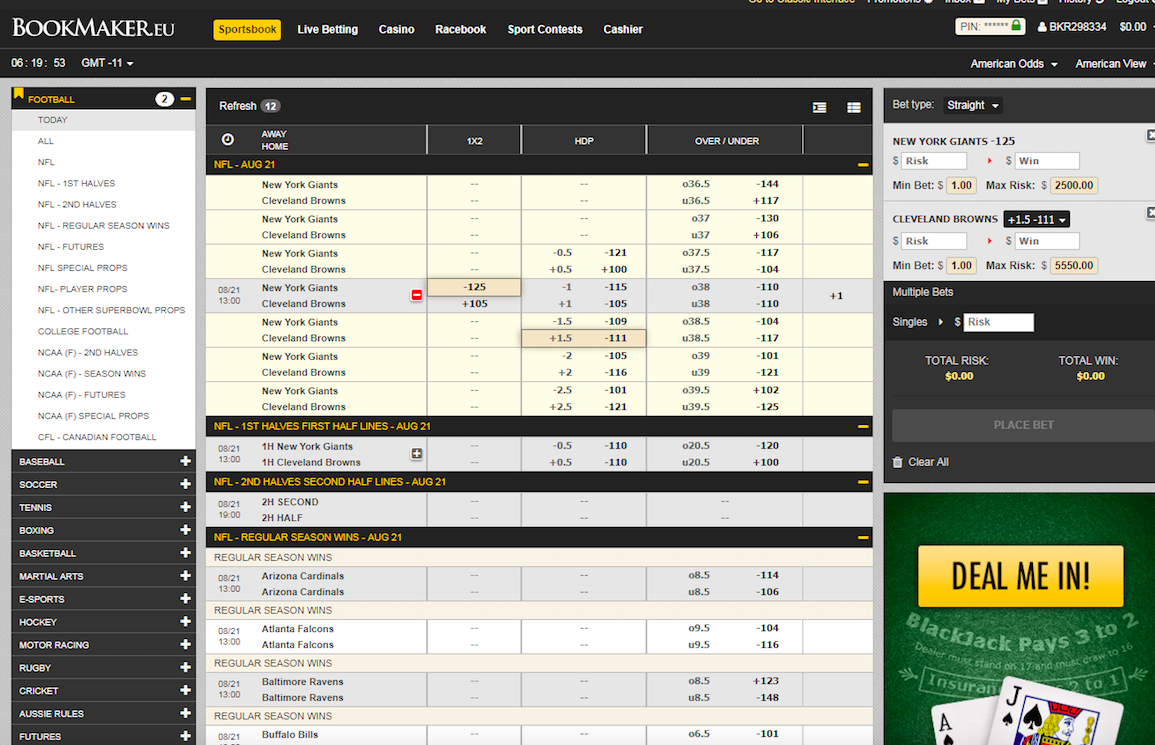
Task: Click the Deal Me In banner button
Action: coord(1021,576)
